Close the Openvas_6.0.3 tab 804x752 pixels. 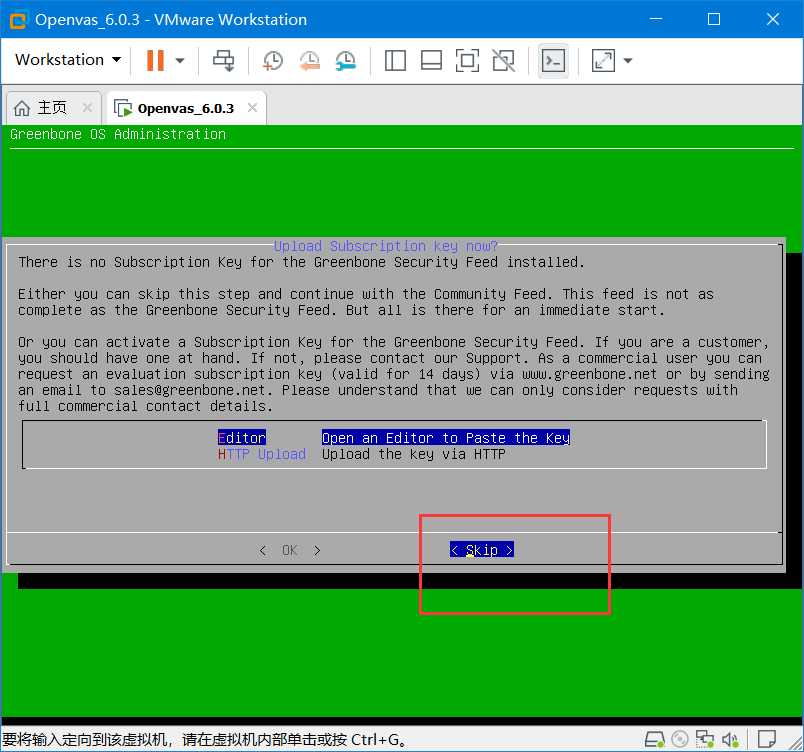click(252, 108)
